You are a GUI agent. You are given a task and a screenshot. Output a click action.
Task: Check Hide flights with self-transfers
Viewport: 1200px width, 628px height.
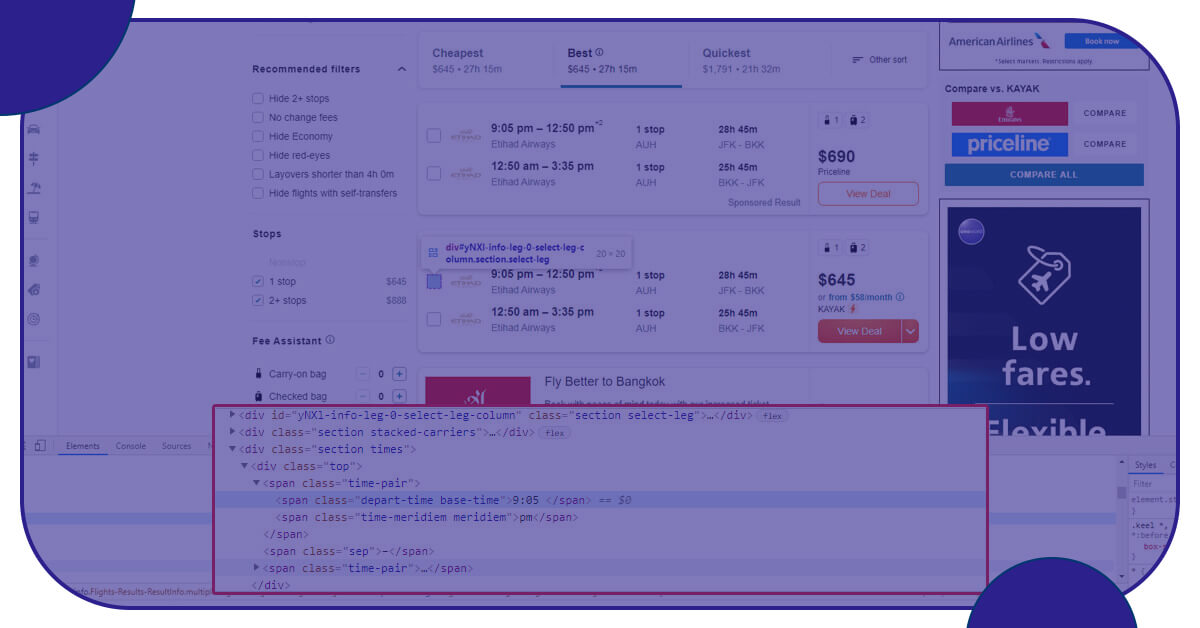click(258, 193)
